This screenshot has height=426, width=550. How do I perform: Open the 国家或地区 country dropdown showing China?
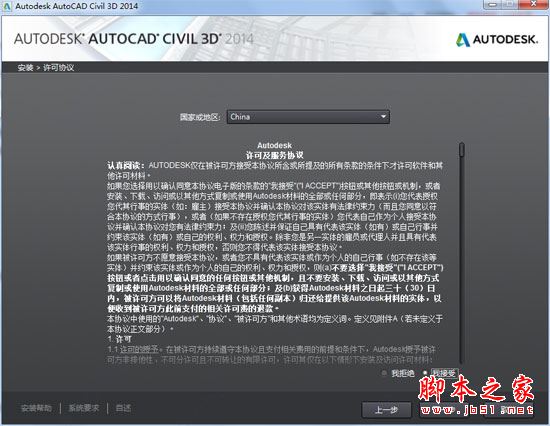[308, 117]
